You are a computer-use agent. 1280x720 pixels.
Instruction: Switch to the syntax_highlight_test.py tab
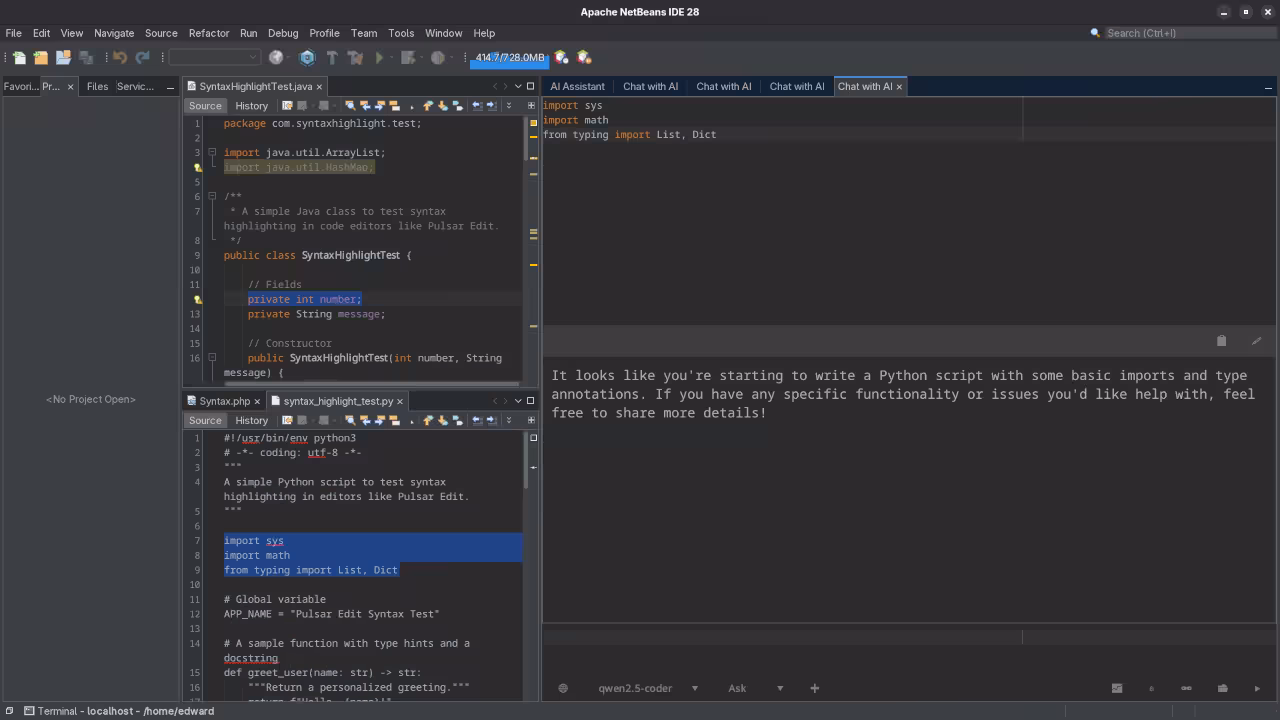click(x=340, y=400)
